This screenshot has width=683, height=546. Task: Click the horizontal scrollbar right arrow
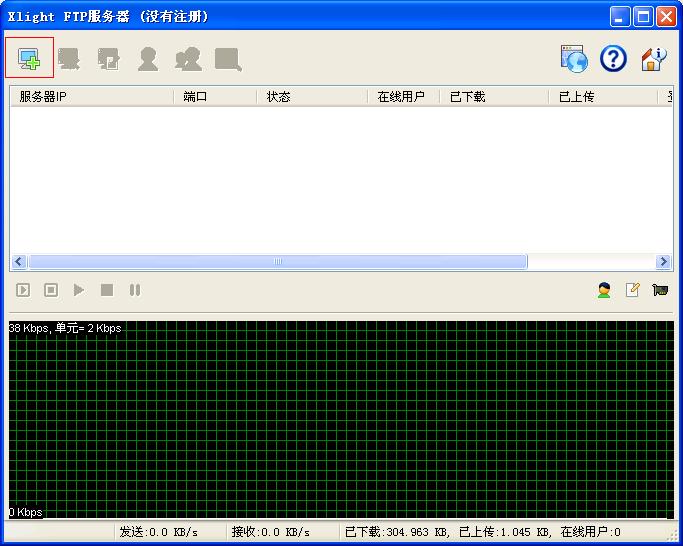(663, 261)
